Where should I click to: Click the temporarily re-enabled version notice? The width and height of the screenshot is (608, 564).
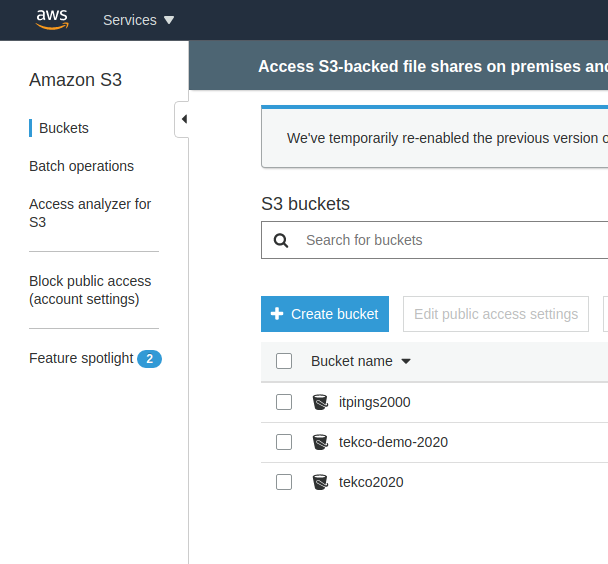click(435, 138)
